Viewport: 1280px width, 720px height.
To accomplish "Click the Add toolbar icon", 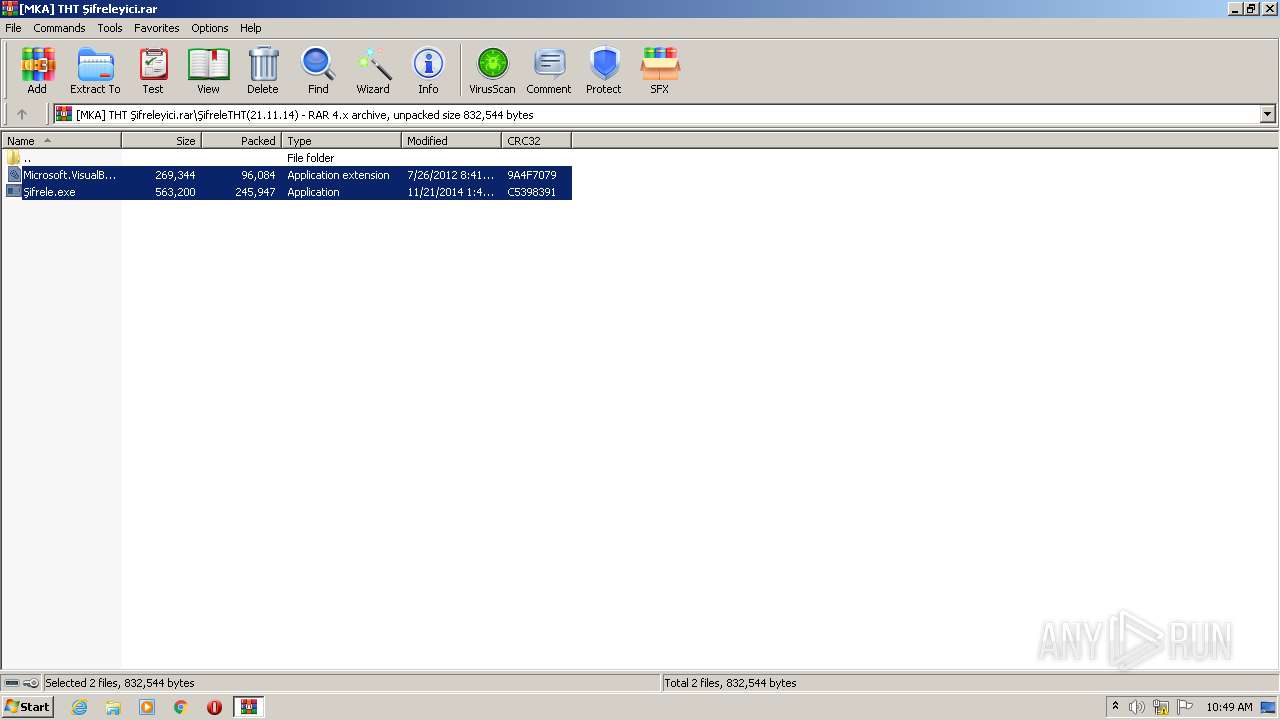I will pos(37,70).
